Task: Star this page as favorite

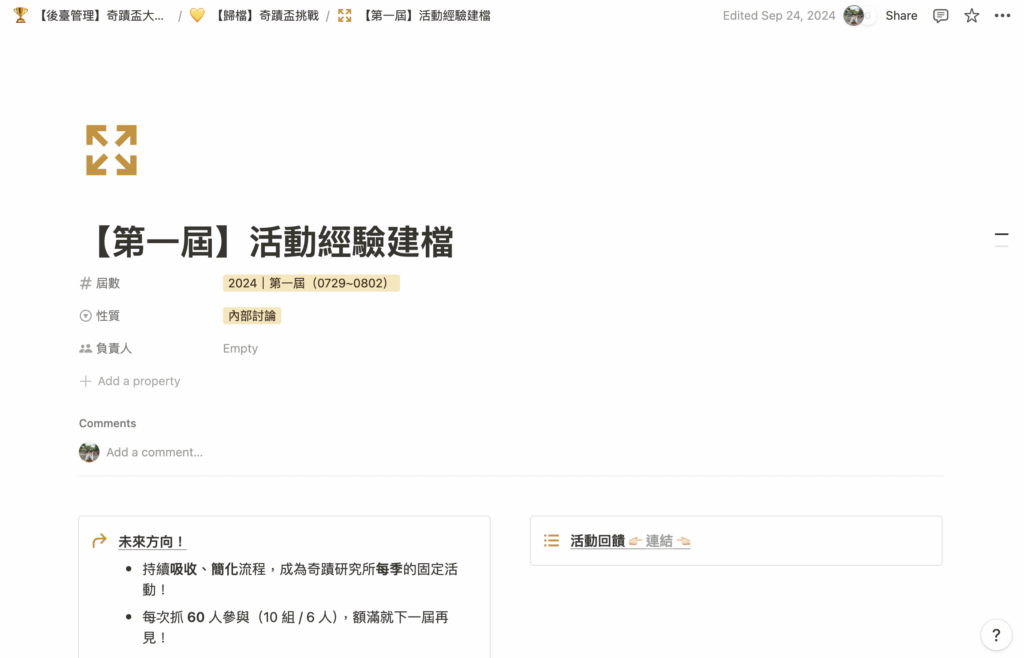Action: pos(971,16)
